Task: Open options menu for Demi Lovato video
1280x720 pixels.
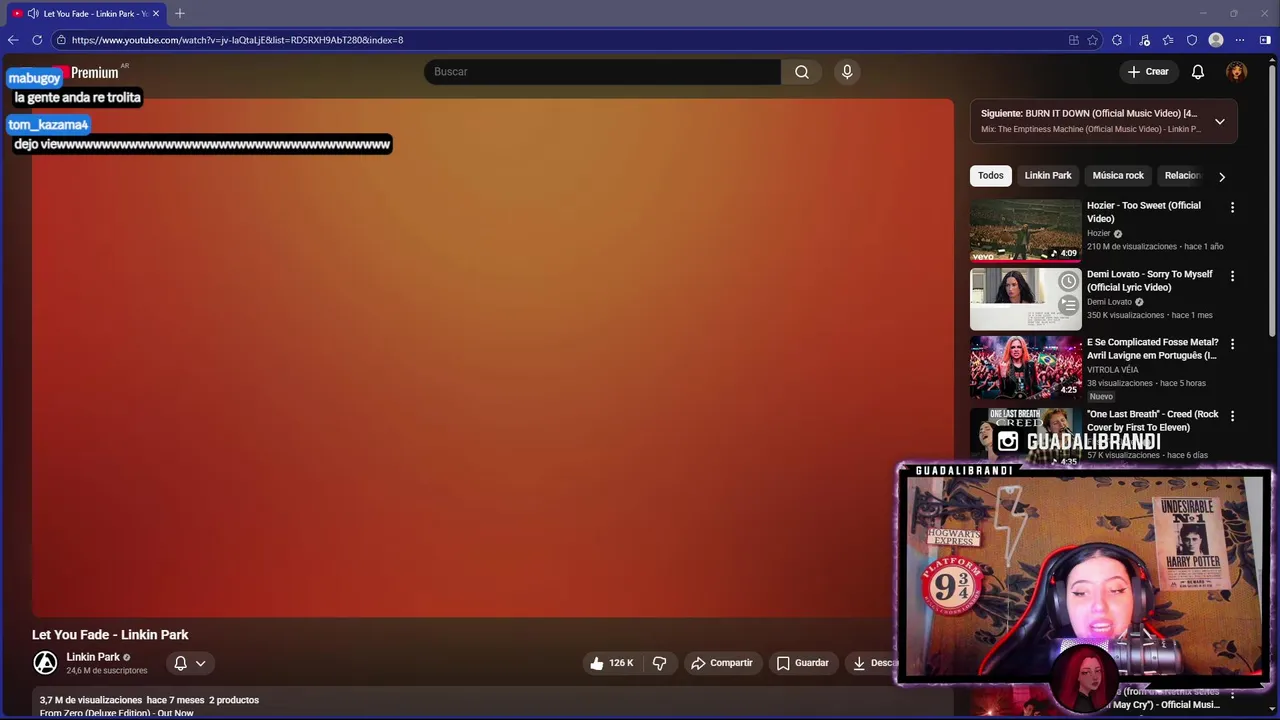Action: pyautogui.click(x=1232, y=276)
